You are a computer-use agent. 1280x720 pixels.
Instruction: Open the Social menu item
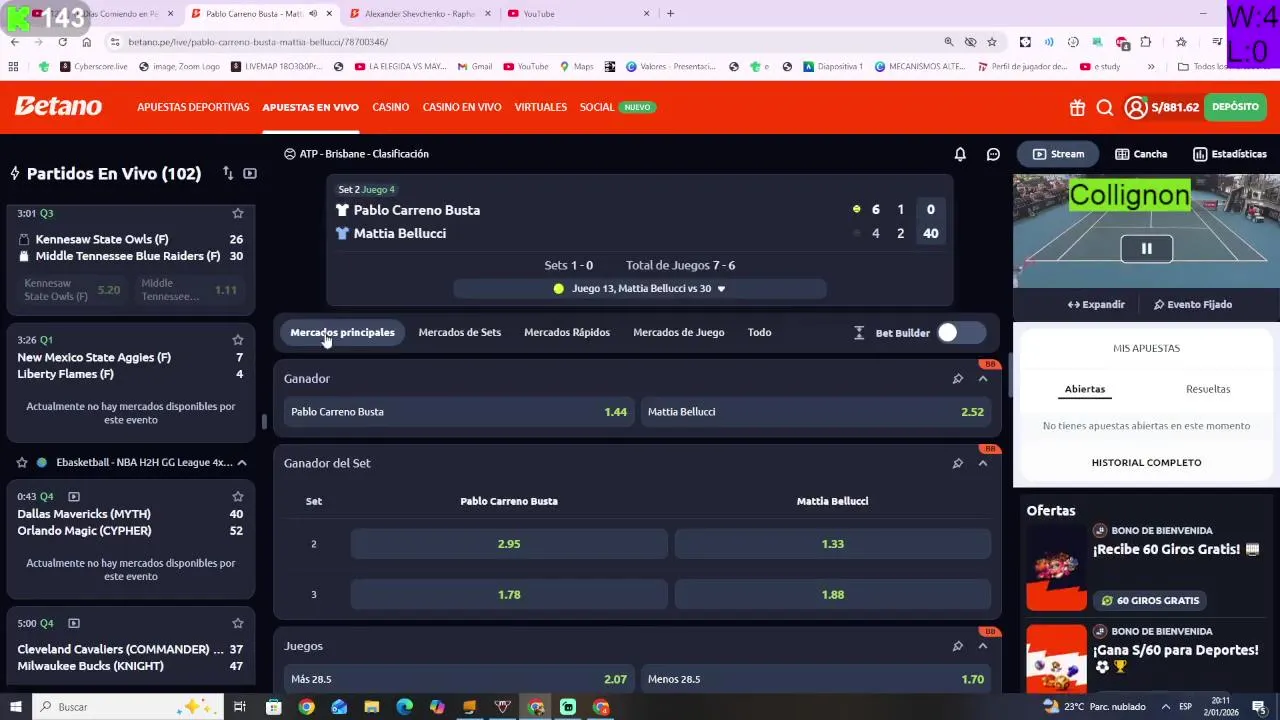click(597, 107)
